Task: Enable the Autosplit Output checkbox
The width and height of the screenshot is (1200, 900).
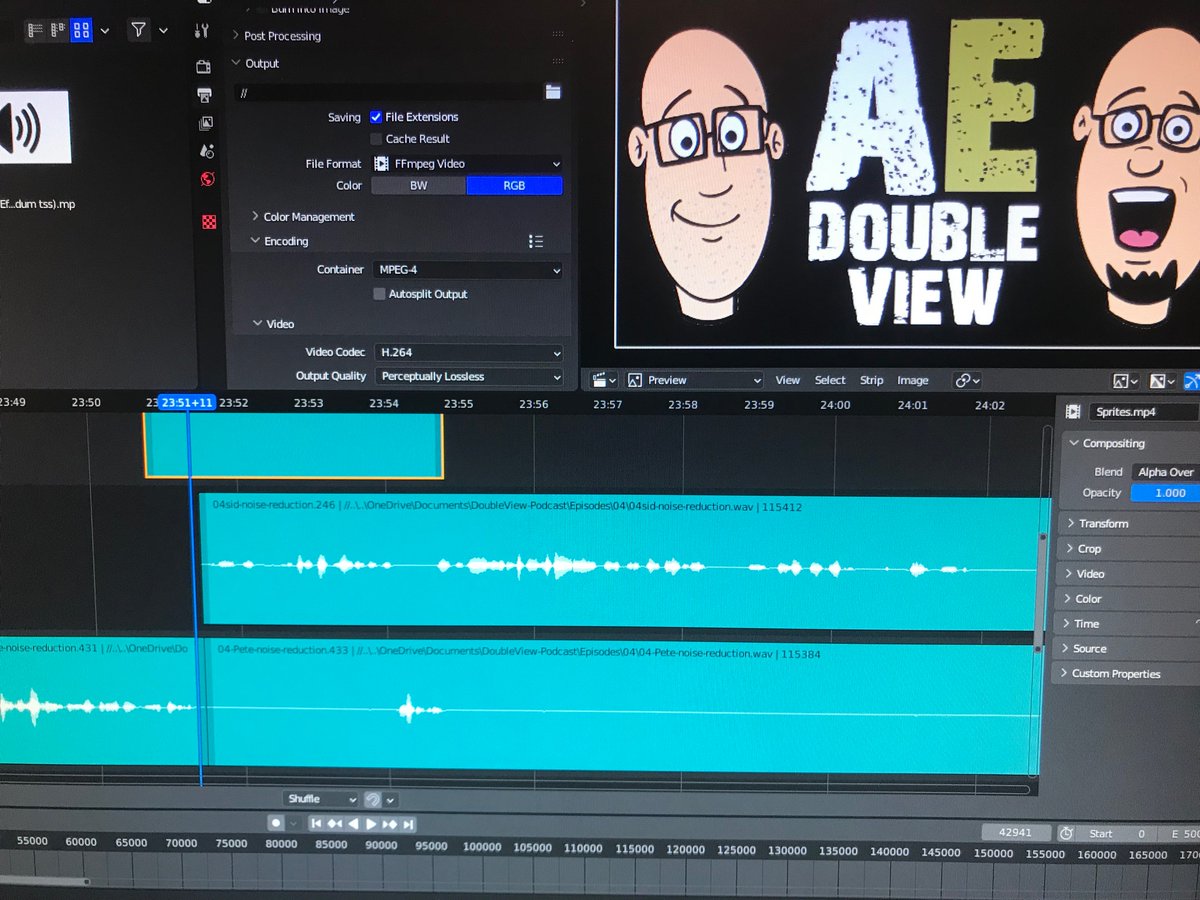Action: pos(379,294)
